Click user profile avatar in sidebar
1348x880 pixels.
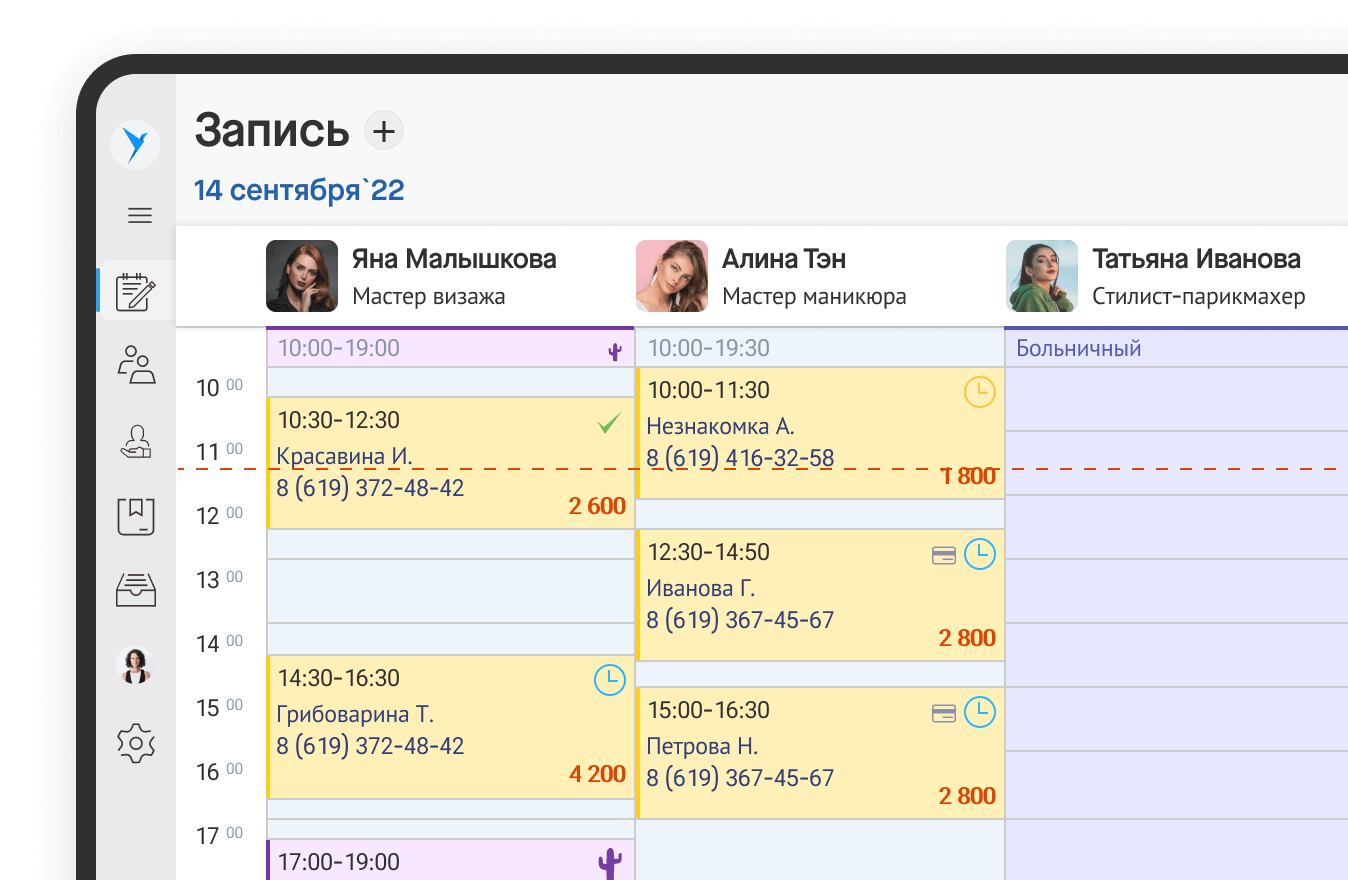[x=136, y=665]
